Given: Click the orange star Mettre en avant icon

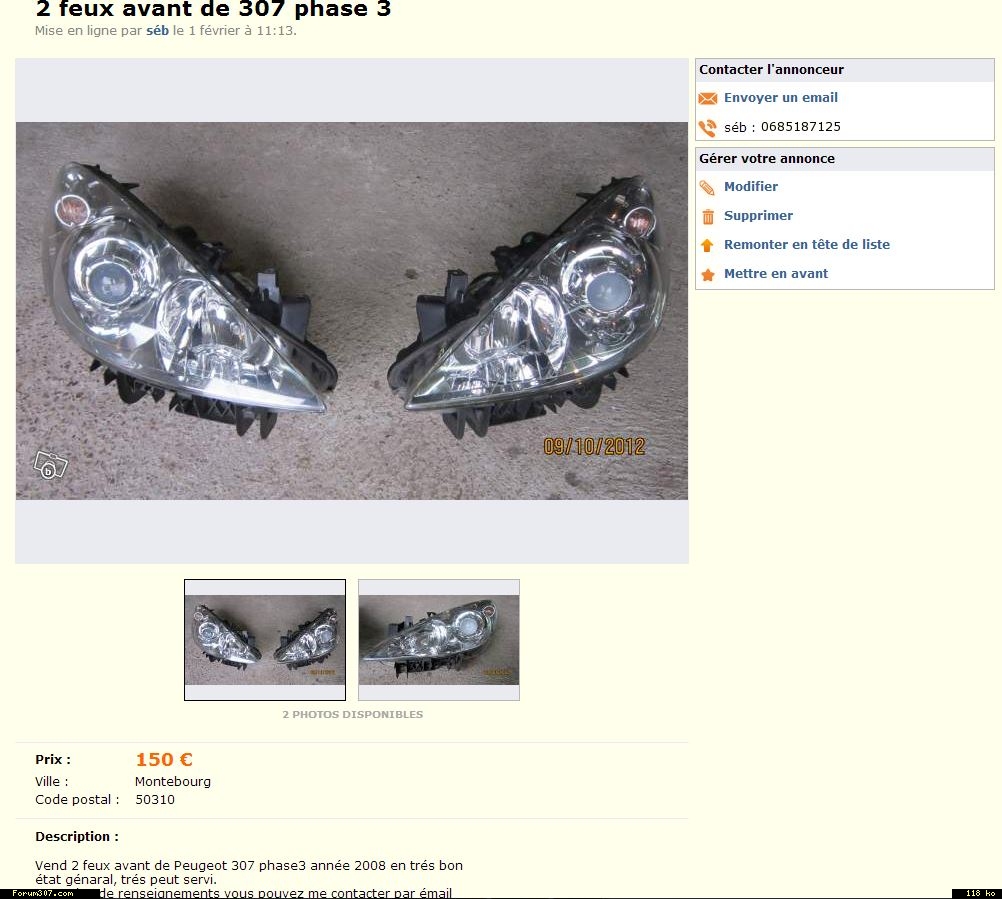Looking at the screenshot, I should pos(707,275).
